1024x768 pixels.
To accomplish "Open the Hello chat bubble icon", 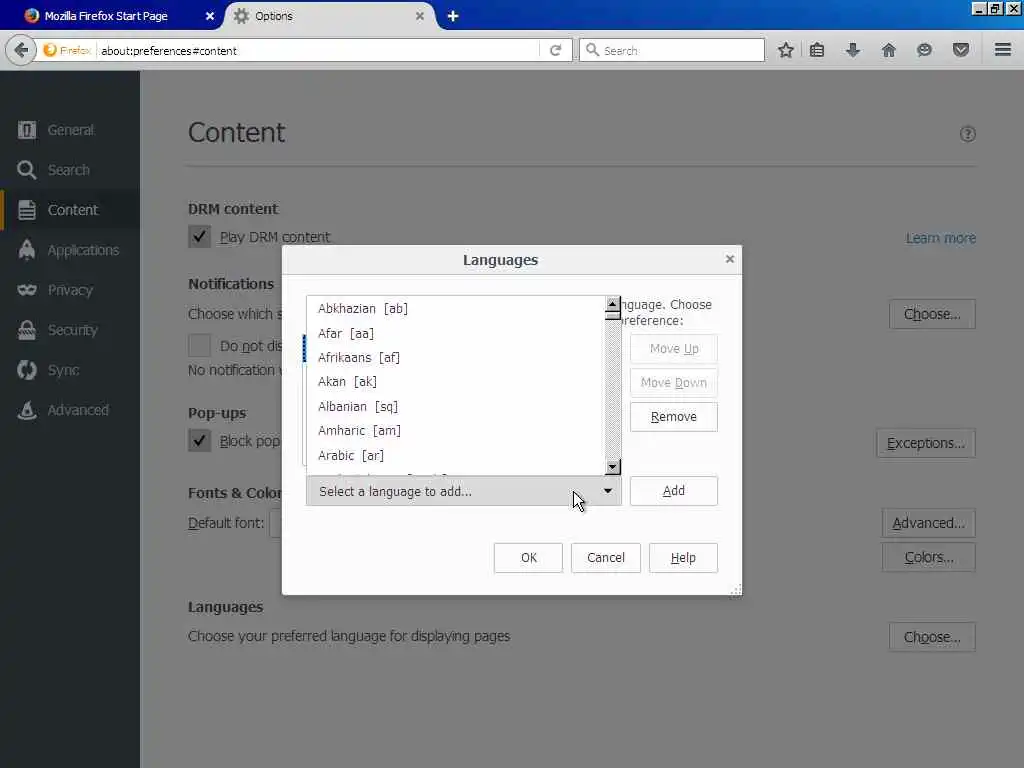I will click(x=924, y=50).
